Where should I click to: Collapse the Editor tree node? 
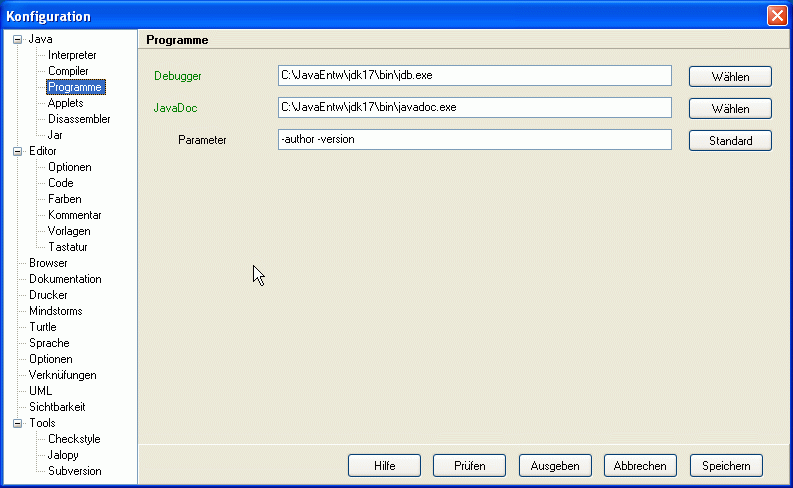17,151
